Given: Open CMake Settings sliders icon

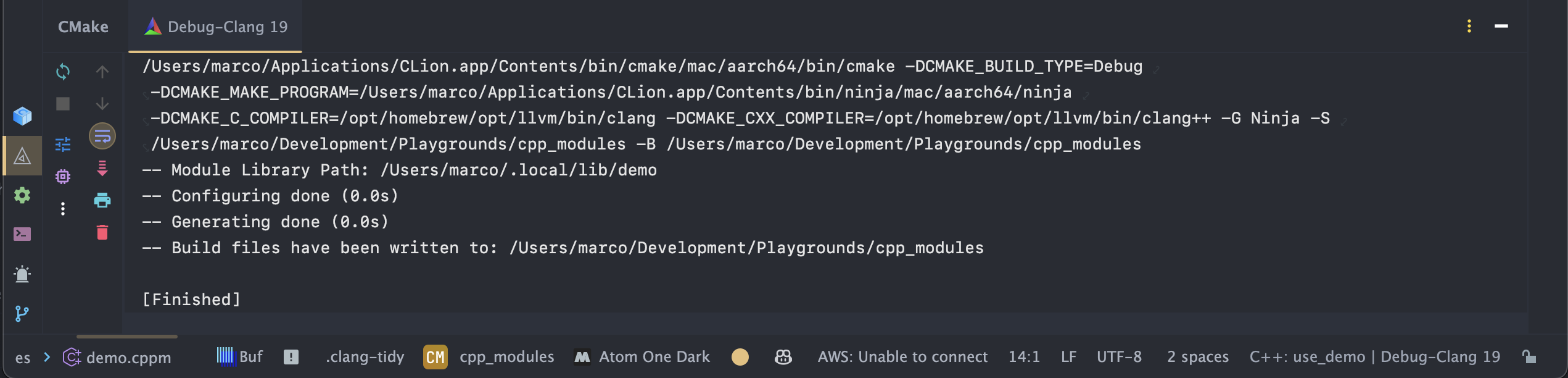Looking at the screenshot, I should [x=63, y=145].
